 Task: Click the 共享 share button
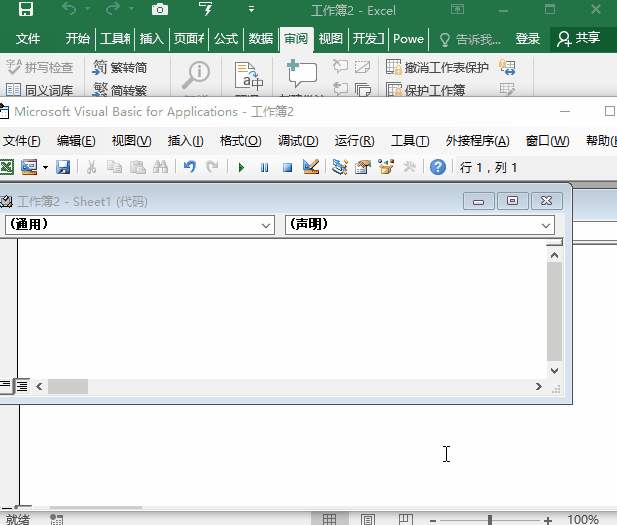pyautogui.click(x=578, y=39)
